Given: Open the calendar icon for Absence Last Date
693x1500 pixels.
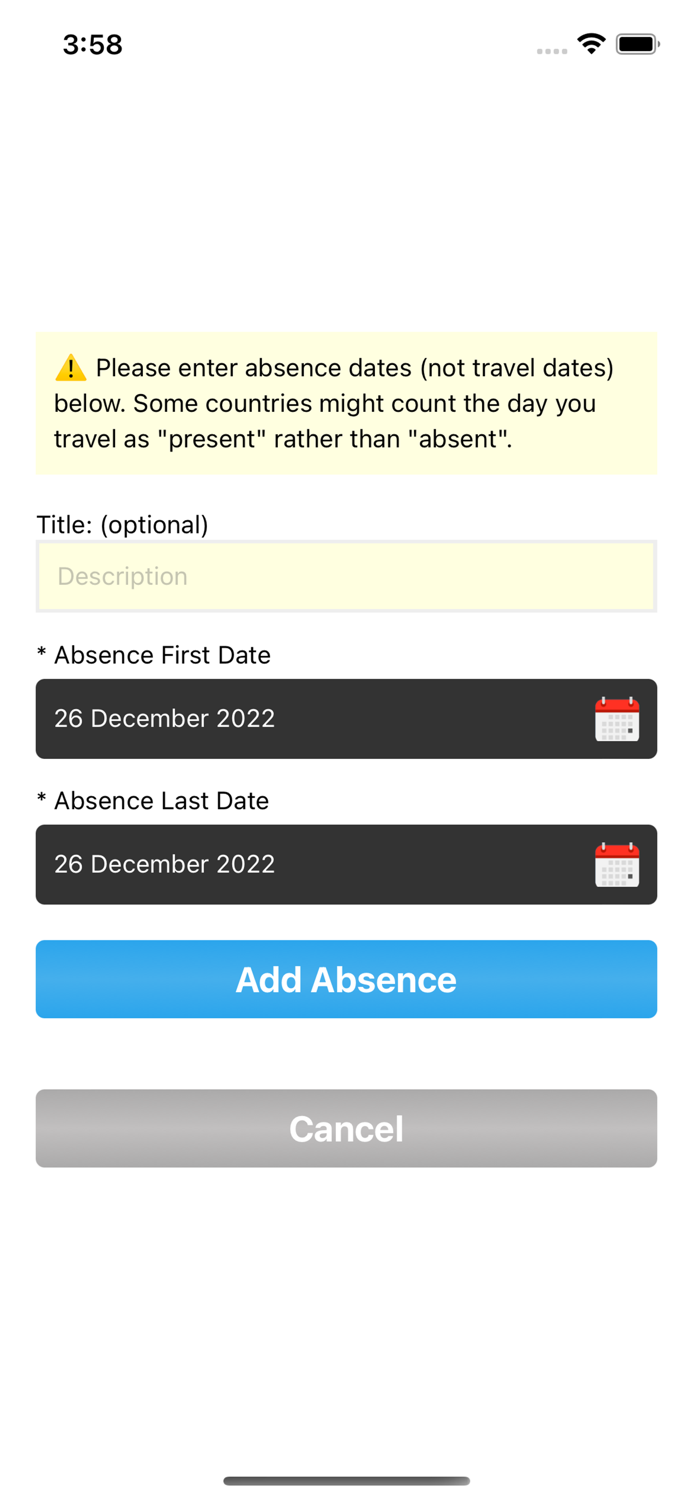Looking at the screenshot, I should point(617,864).
